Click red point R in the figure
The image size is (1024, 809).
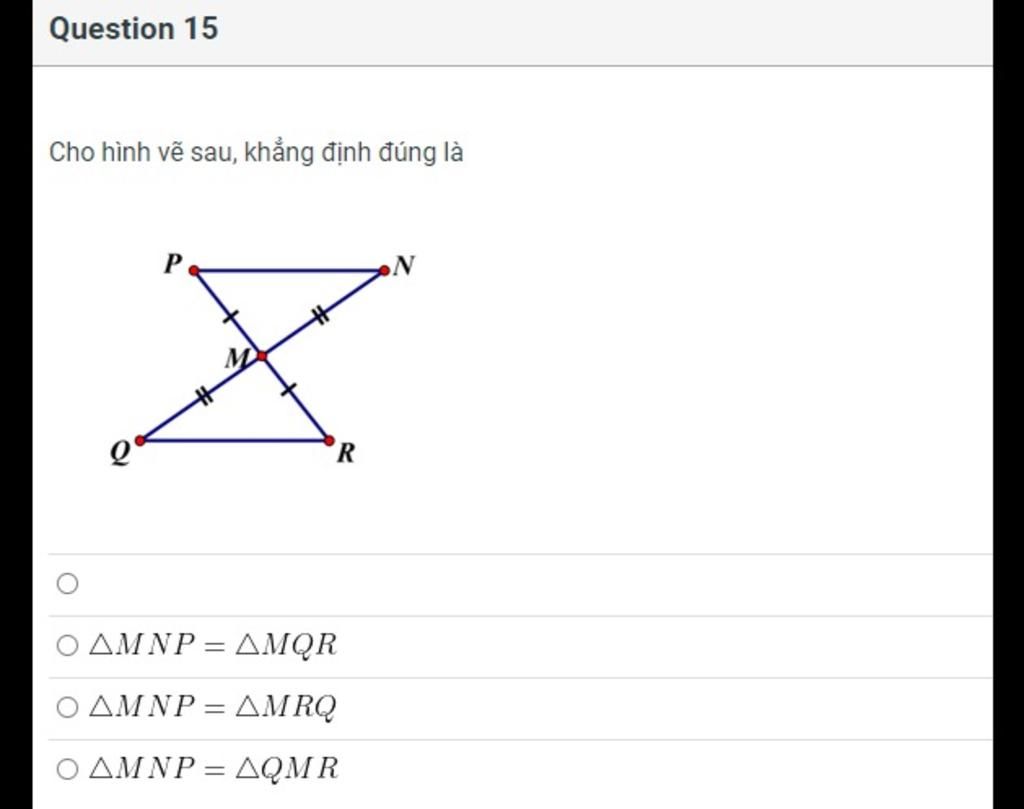click(x=329, y=441)
